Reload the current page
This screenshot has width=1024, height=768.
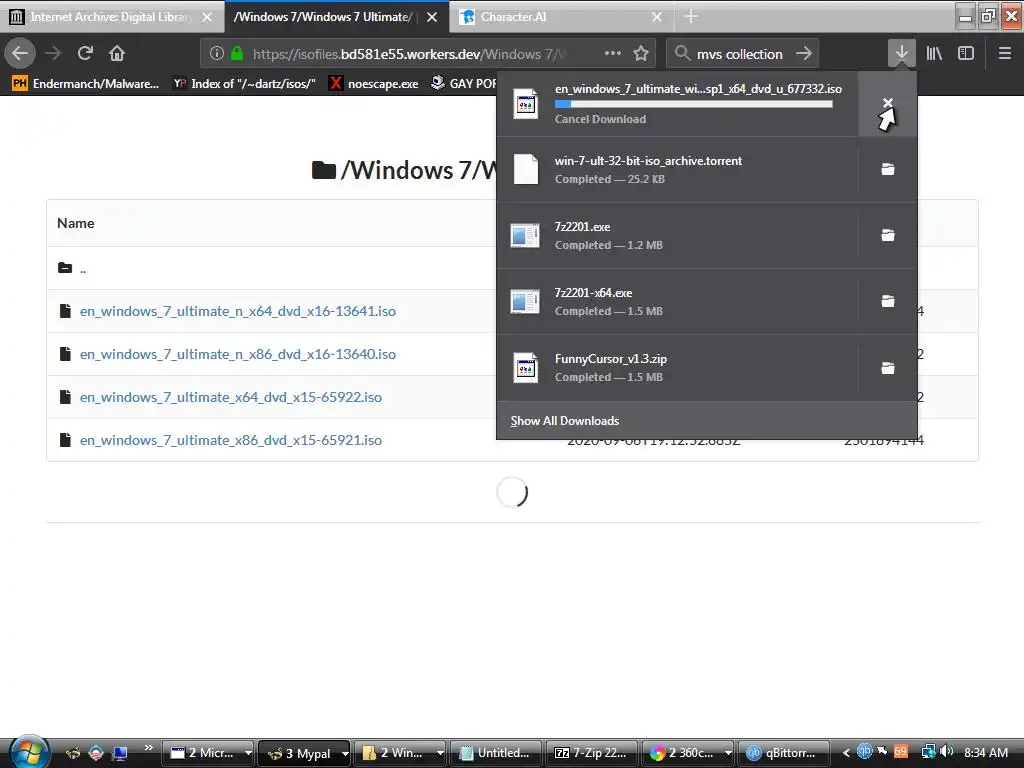tap(85, 54)
